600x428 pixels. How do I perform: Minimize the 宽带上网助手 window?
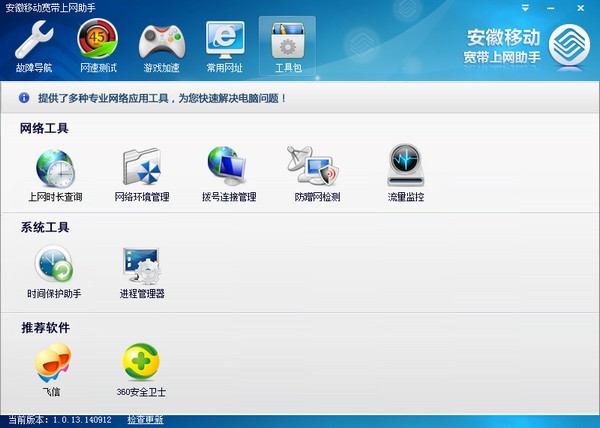pyautogui.click(x=551, y=8)
